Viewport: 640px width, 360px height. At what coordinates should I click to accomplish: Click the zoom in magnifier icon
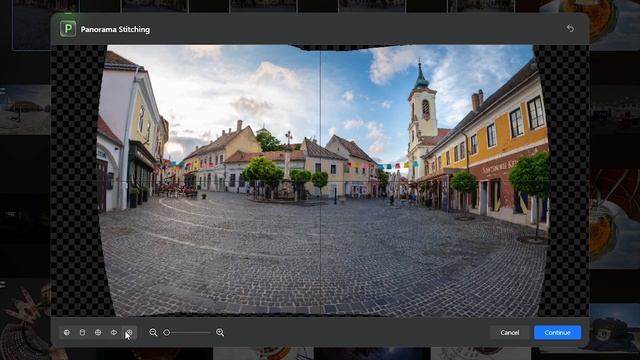coord(220,333)
